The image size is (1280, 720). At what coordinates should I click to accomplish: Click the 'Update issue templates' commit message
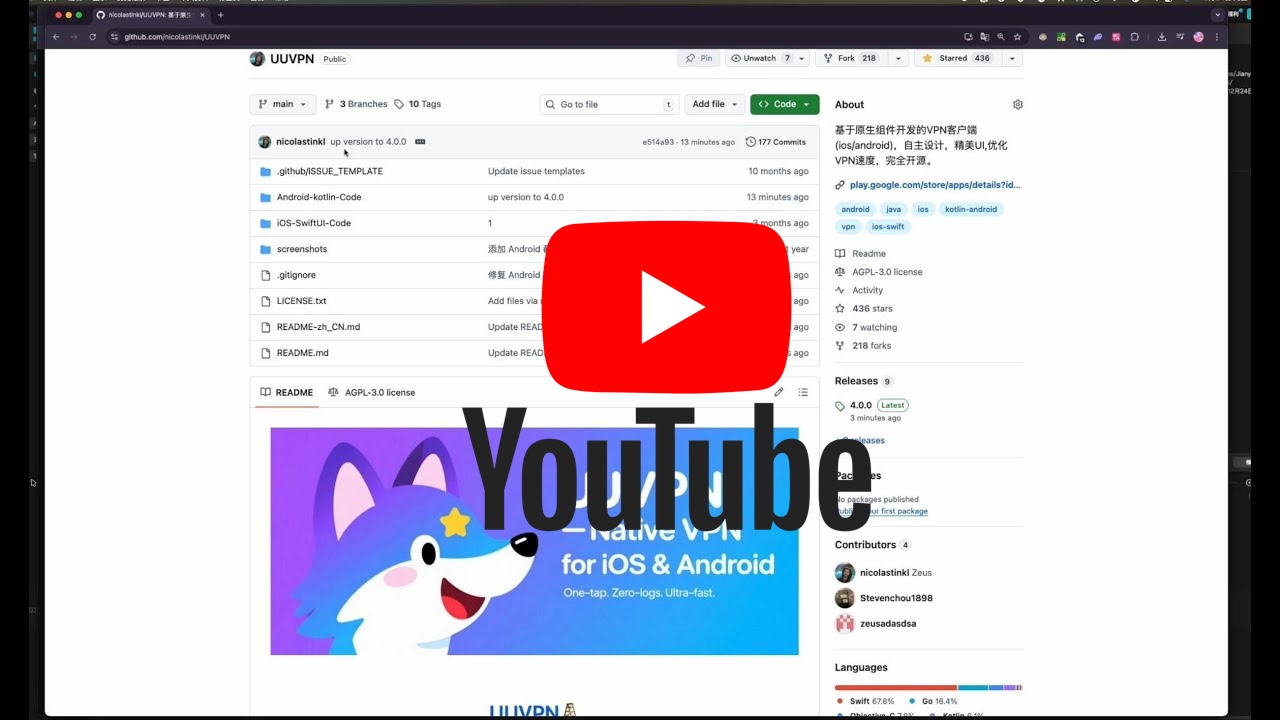tap(536, 171)
